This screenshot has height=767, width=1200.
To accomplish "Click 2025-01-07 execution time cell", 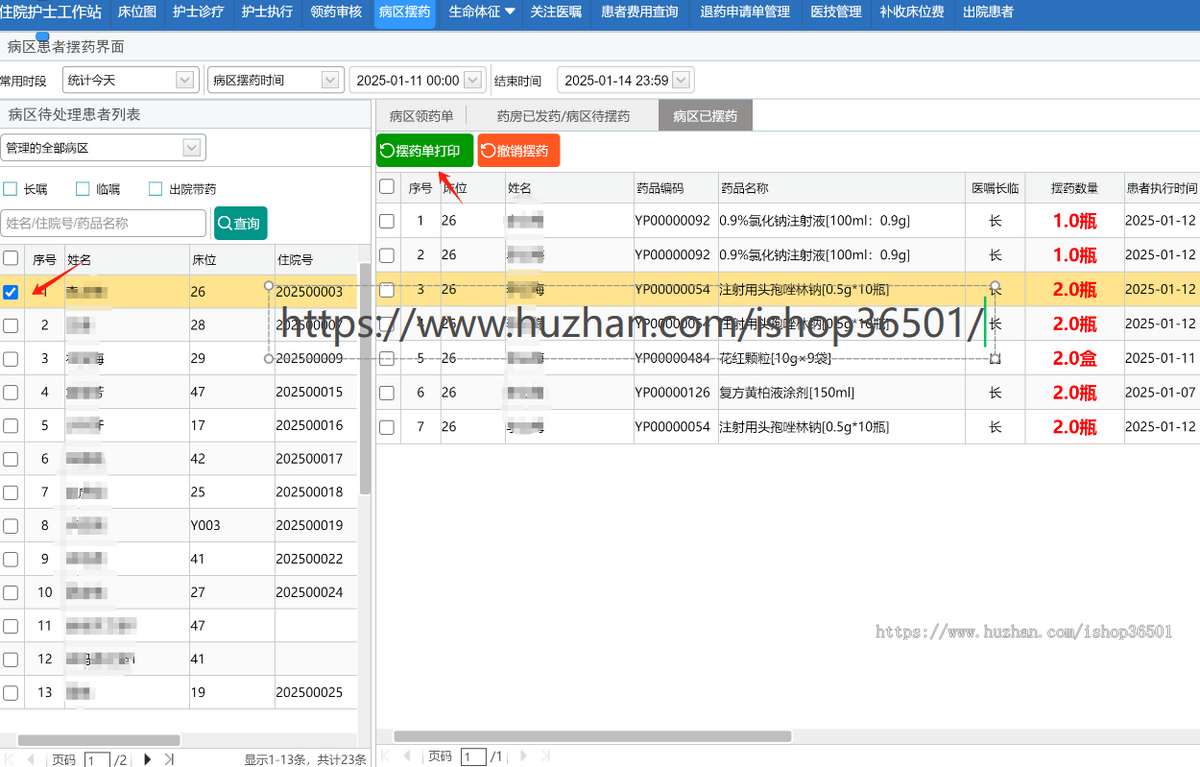I will click(1161, 393).
